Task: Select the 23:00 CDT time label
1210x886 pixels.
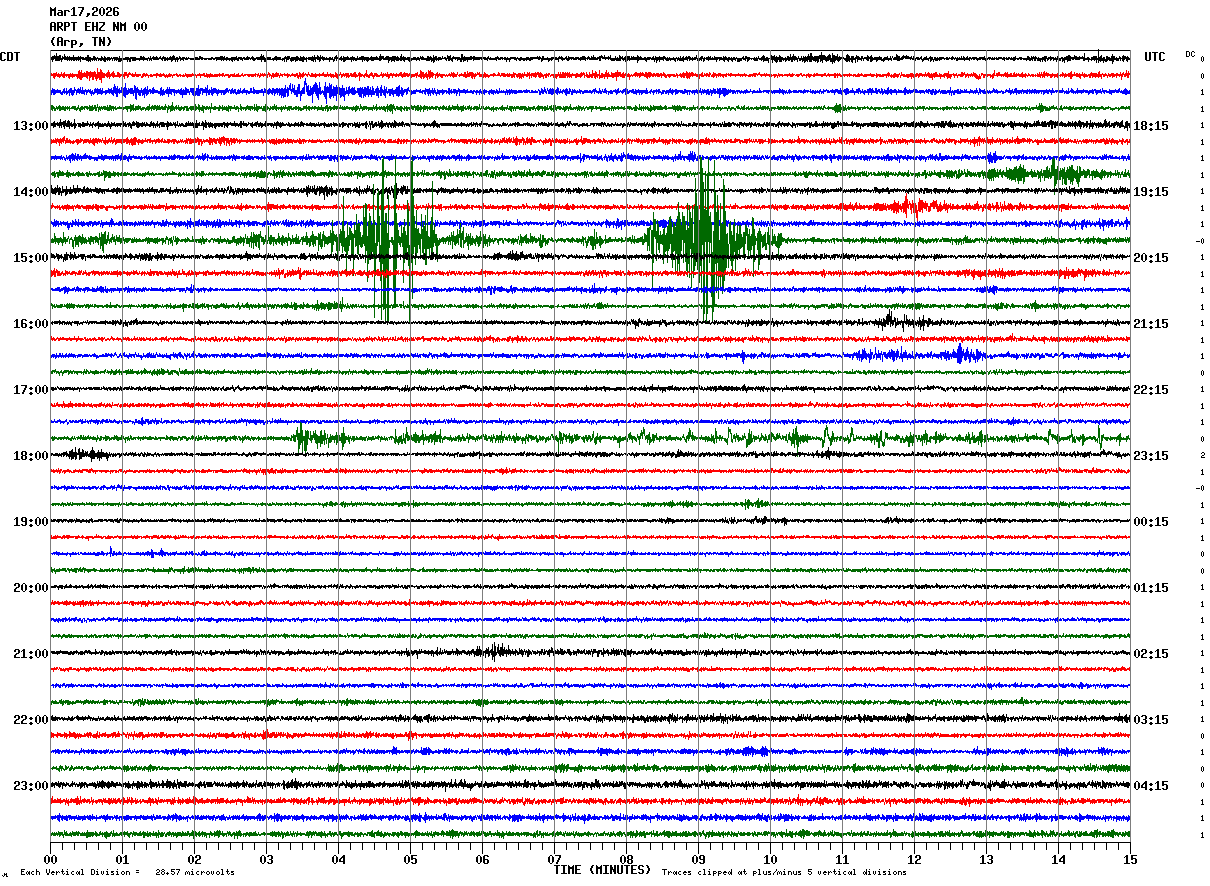Action: 30,786
